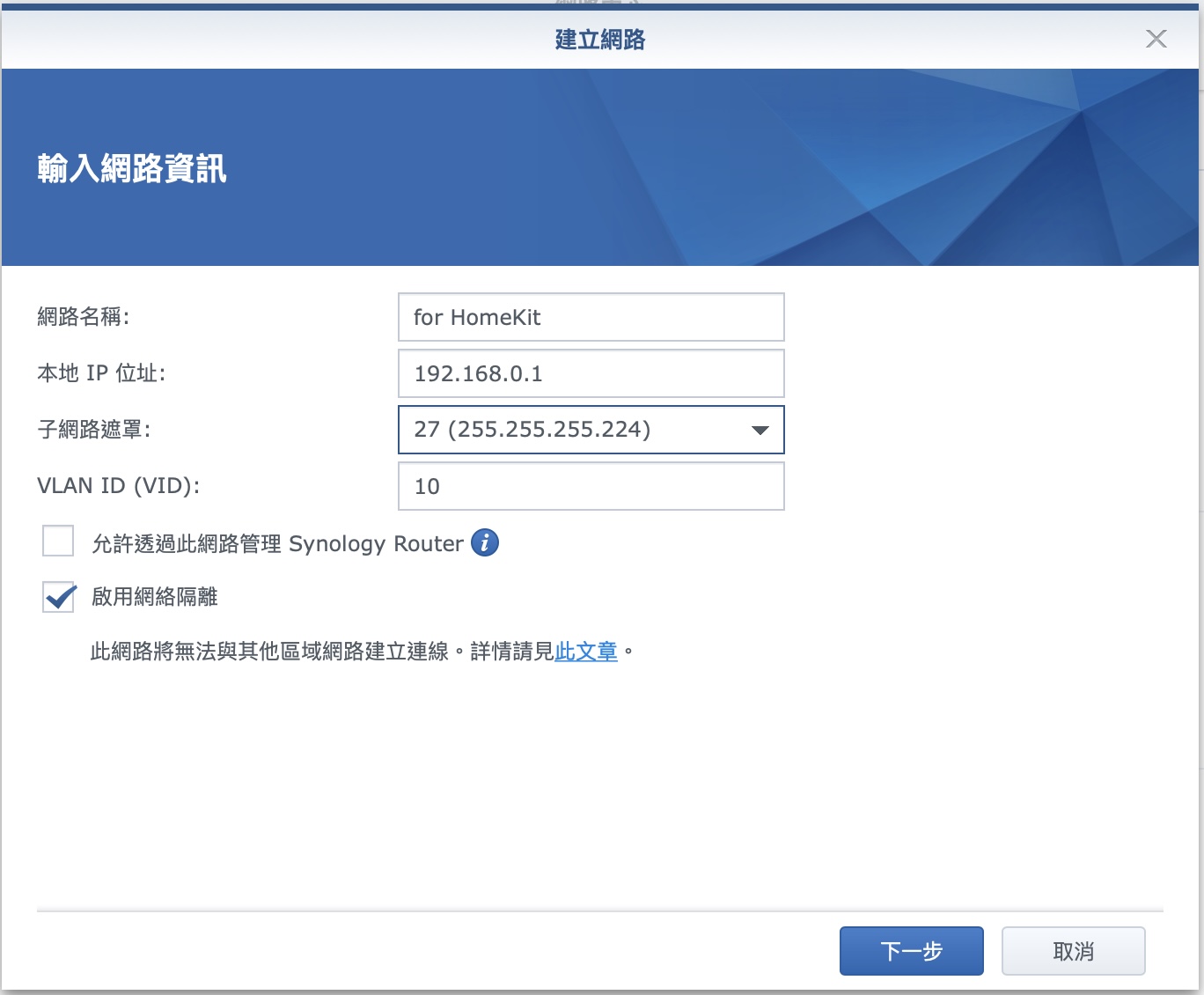Focus the 本地 IP 位址 field 192.168.0.1
Viewport: 1204px width, 995px height.
[591, 373]
